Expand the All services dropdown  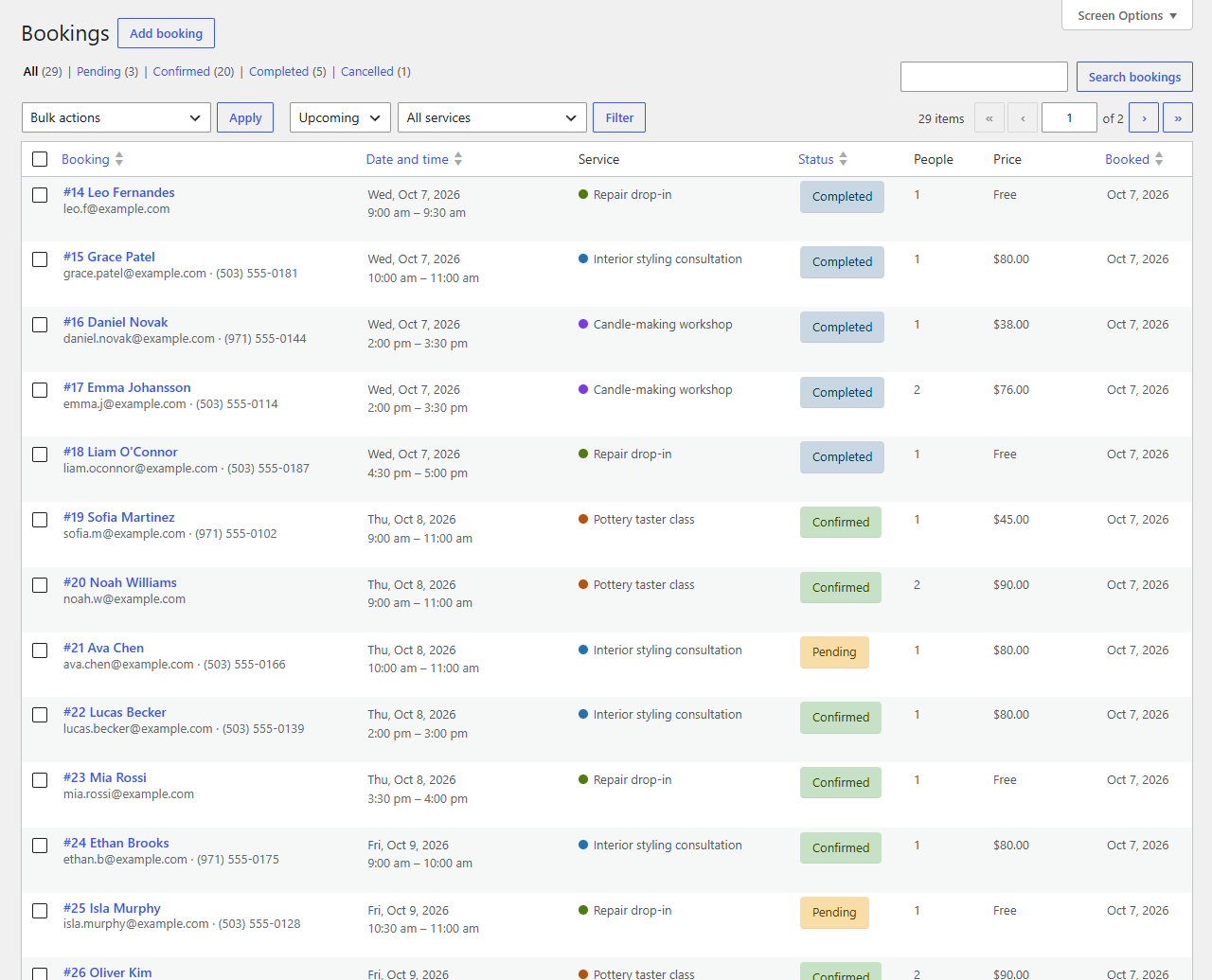coord(492,117)
